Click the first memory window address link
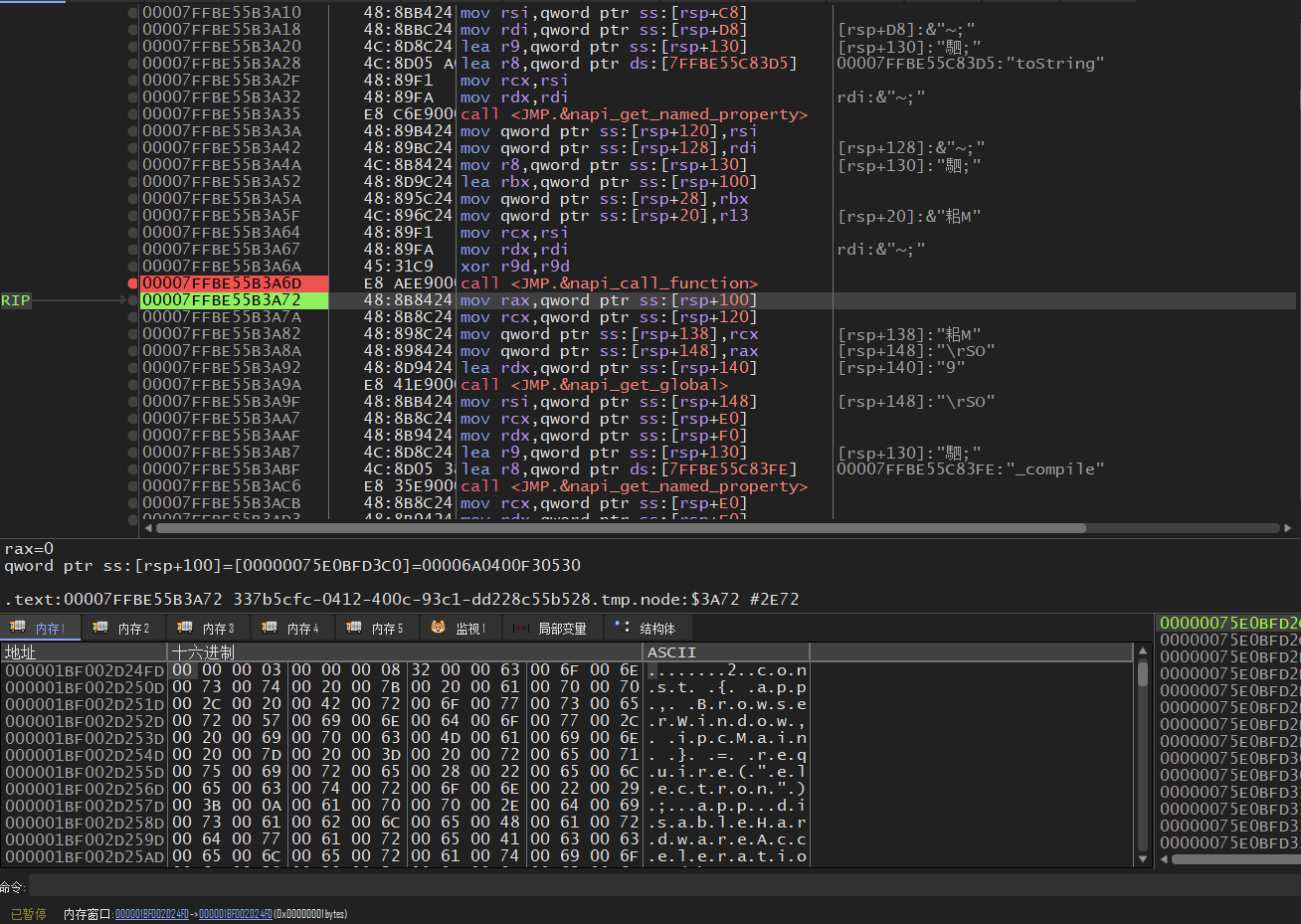 [x=154, y=914]
